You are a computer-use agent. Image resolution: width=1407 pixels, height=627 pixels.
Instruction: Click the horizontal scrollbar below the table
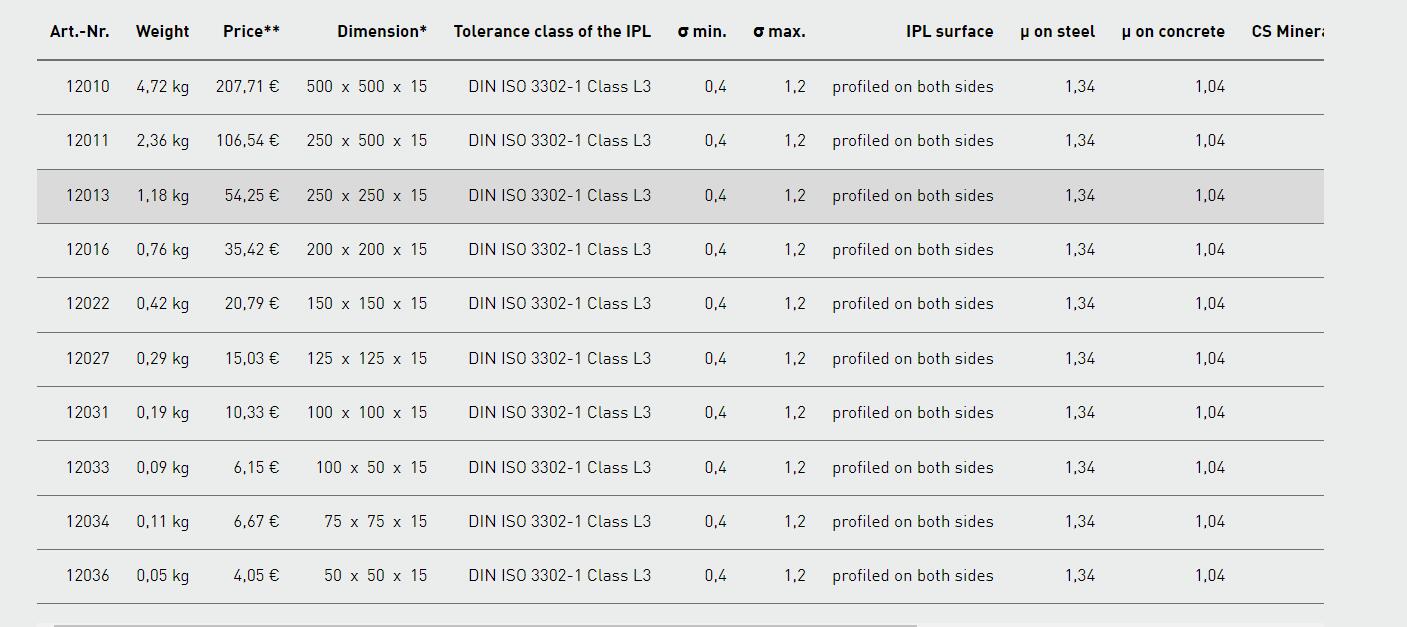click(485, 624)
